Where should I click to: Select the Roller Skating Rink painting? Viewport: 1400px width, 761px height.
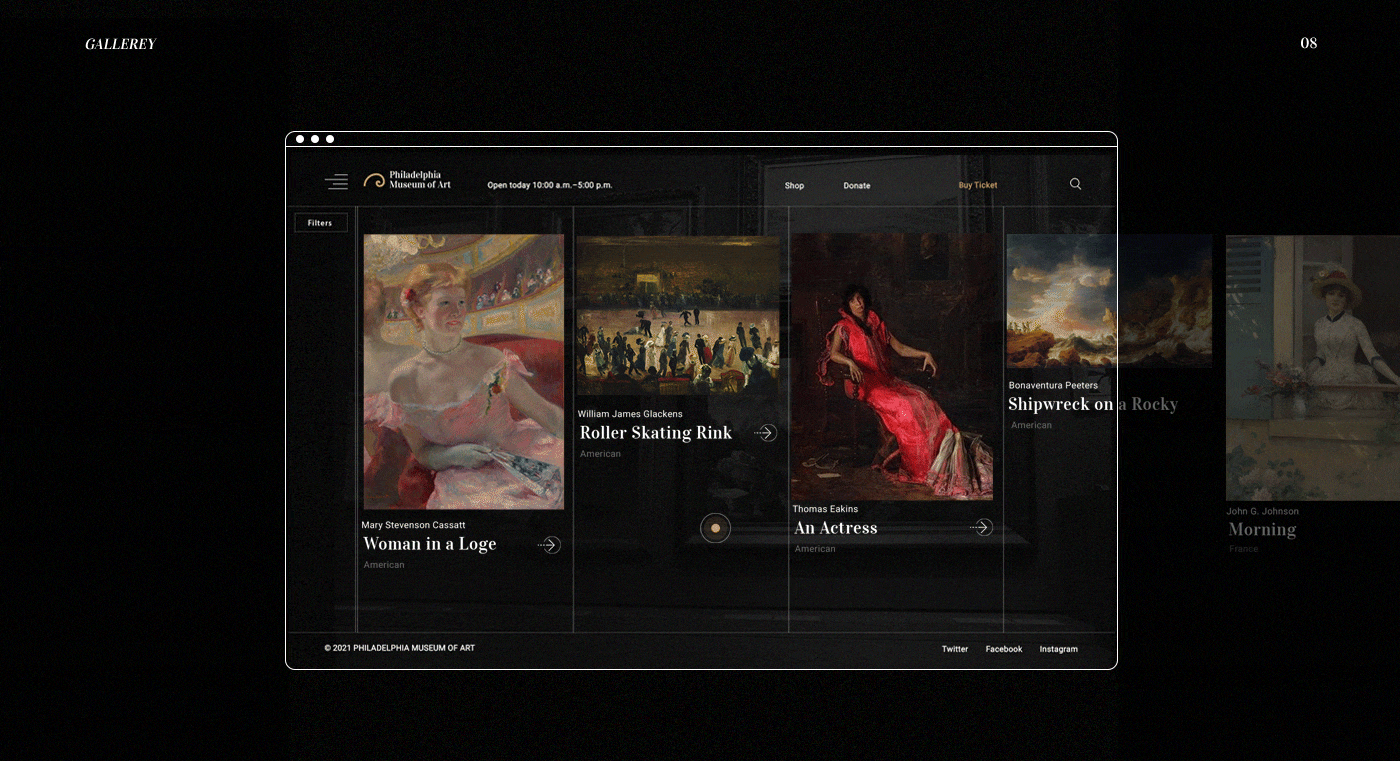[x=677, y=315]
